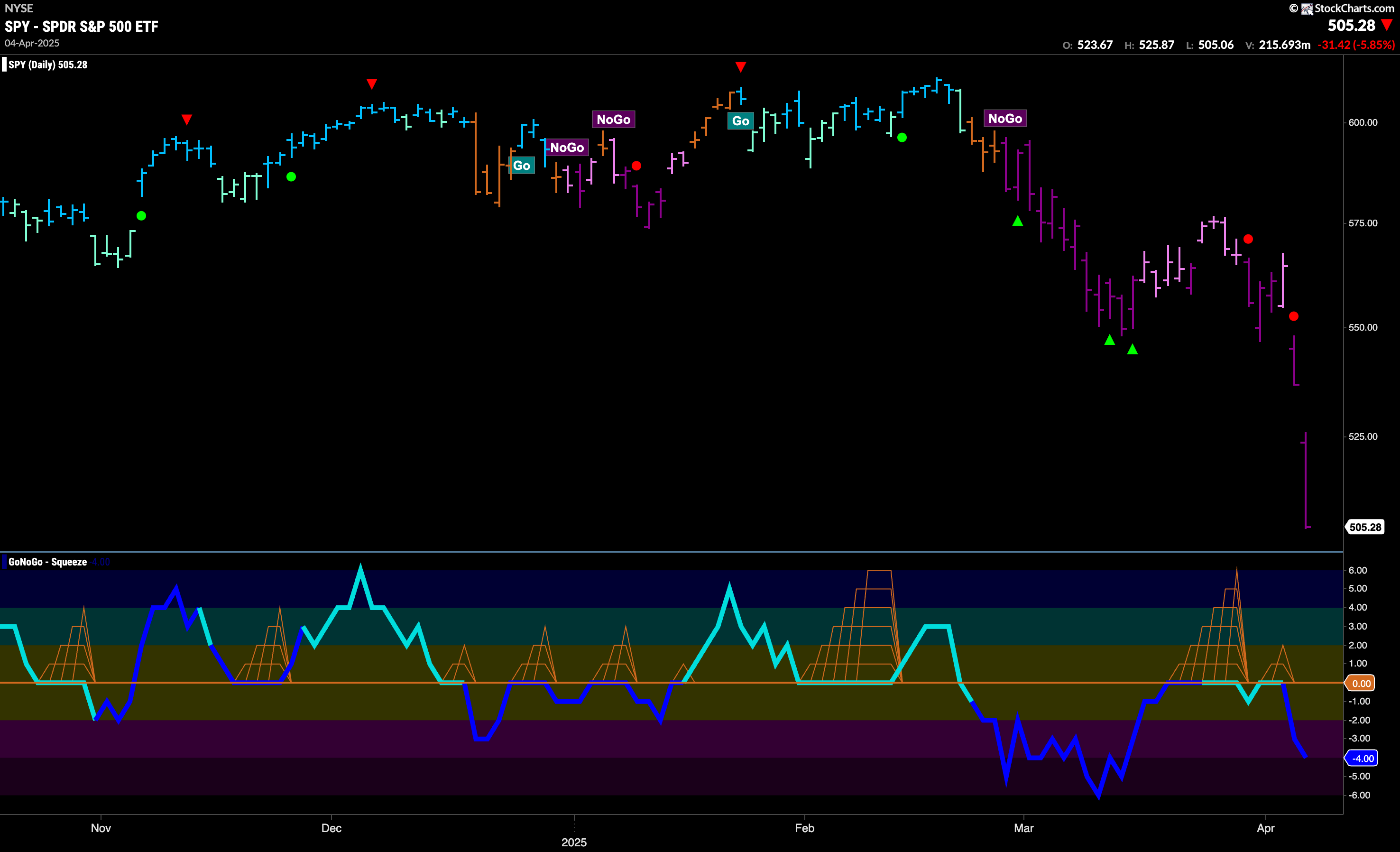
Task: Select the red circle beside the late-March pink bars
Action: tap(1248, 239)
